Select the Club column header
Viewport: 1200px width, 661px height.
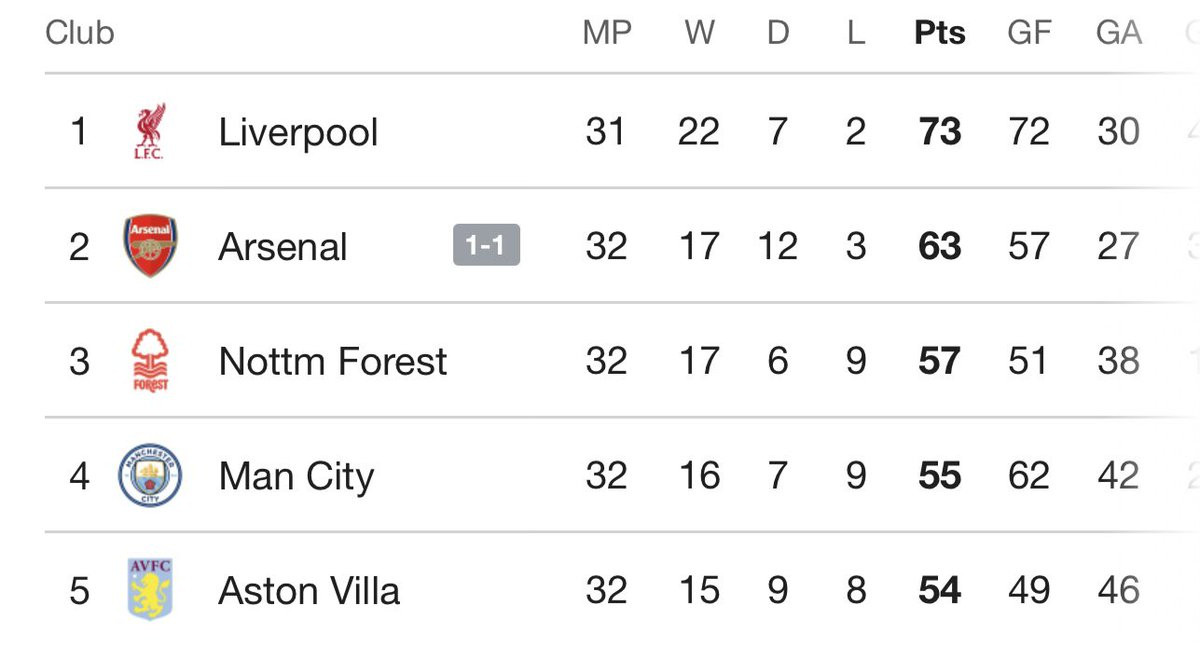[80, 33]
